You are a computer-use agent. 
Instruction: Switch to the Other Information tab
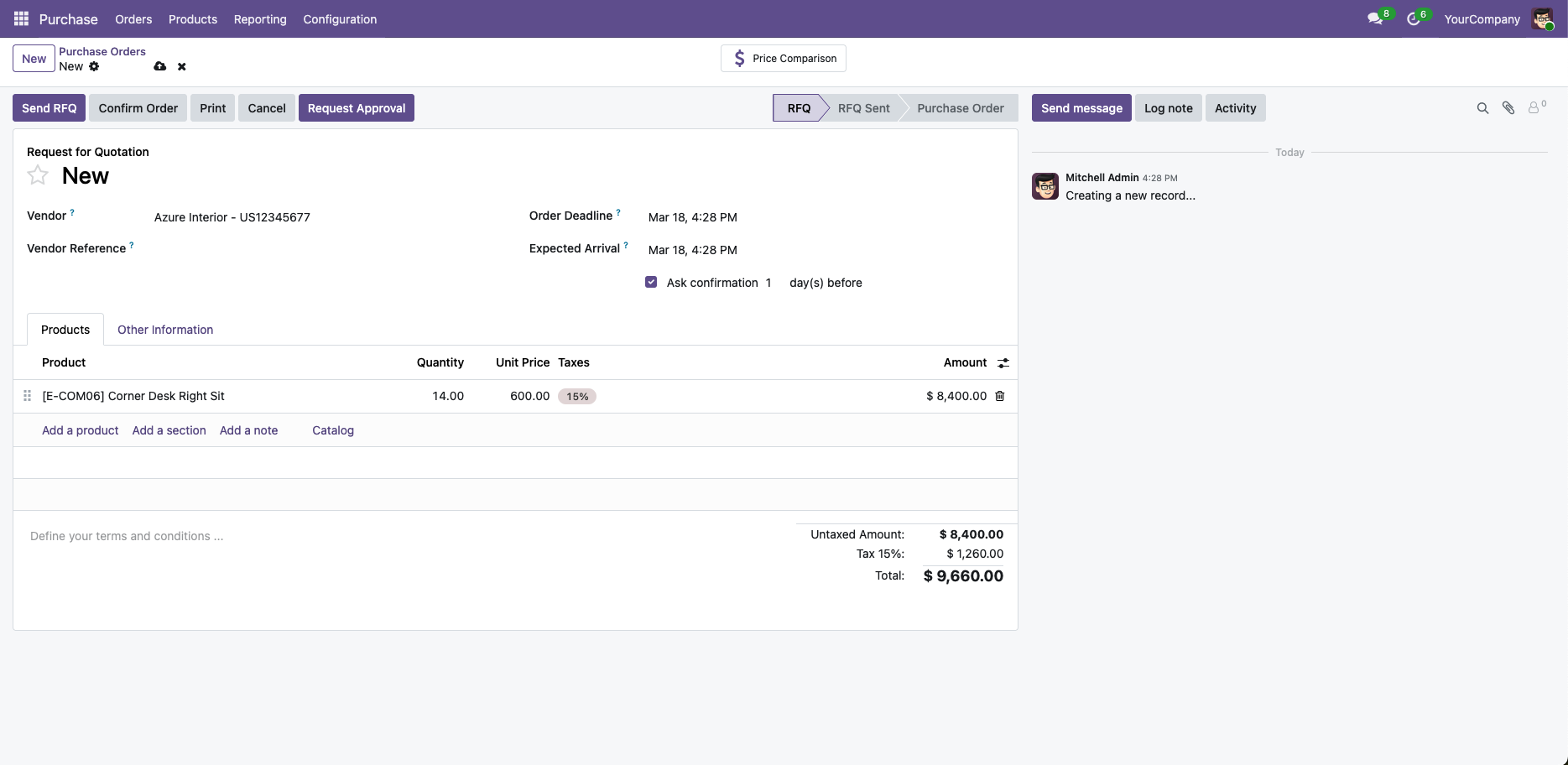[x=164, y=329]
